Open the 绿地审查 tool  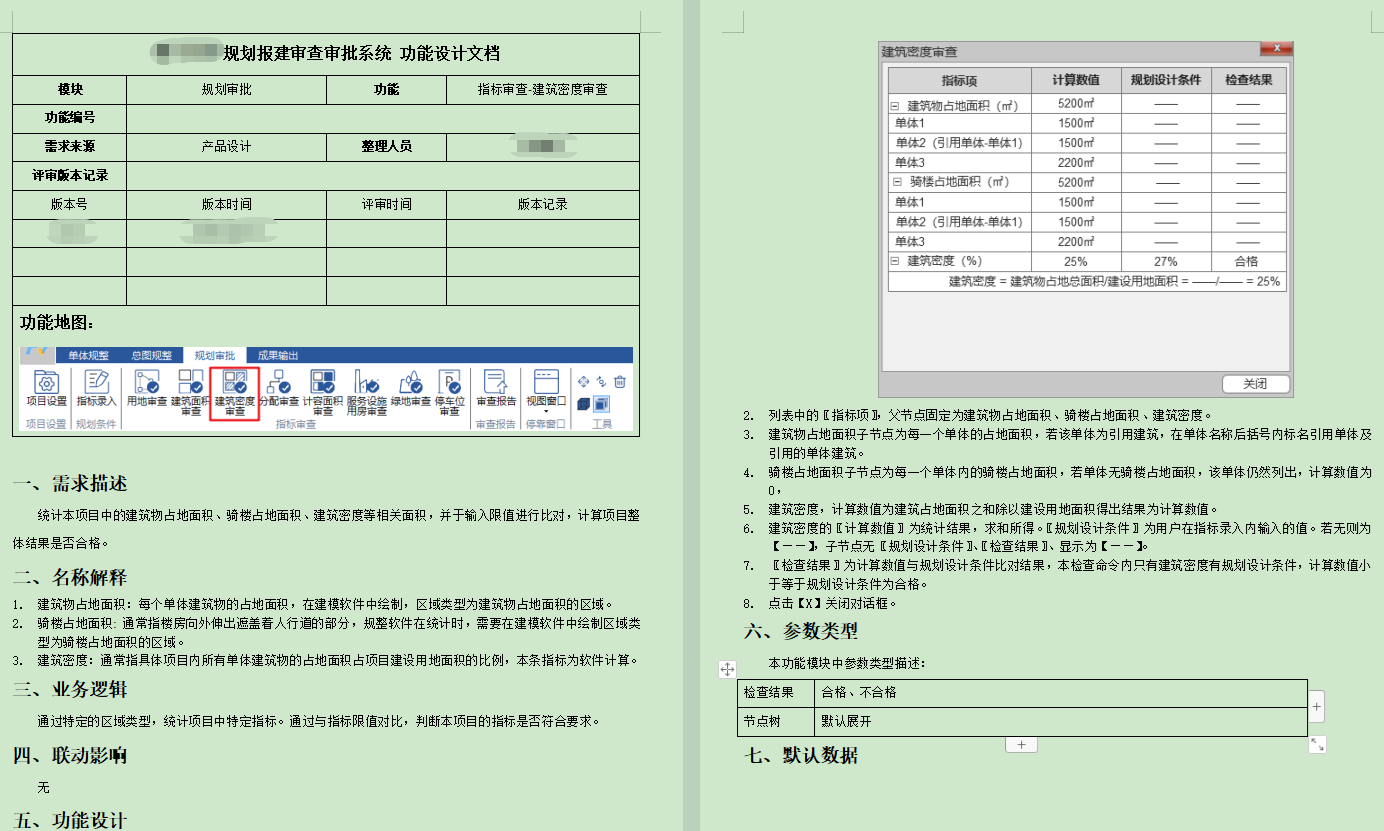411,382
